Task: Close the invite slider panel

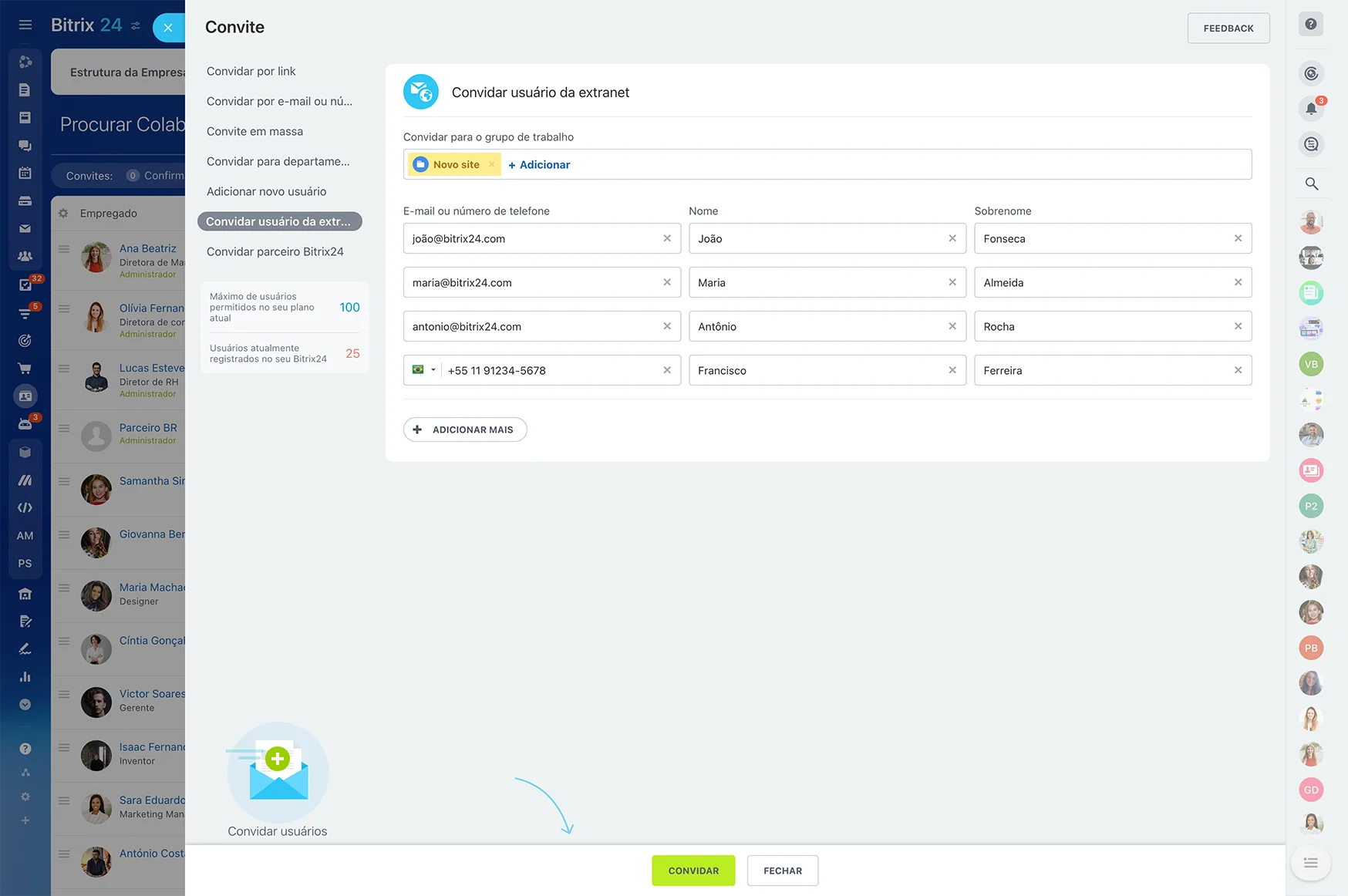Action: point(168,28)
